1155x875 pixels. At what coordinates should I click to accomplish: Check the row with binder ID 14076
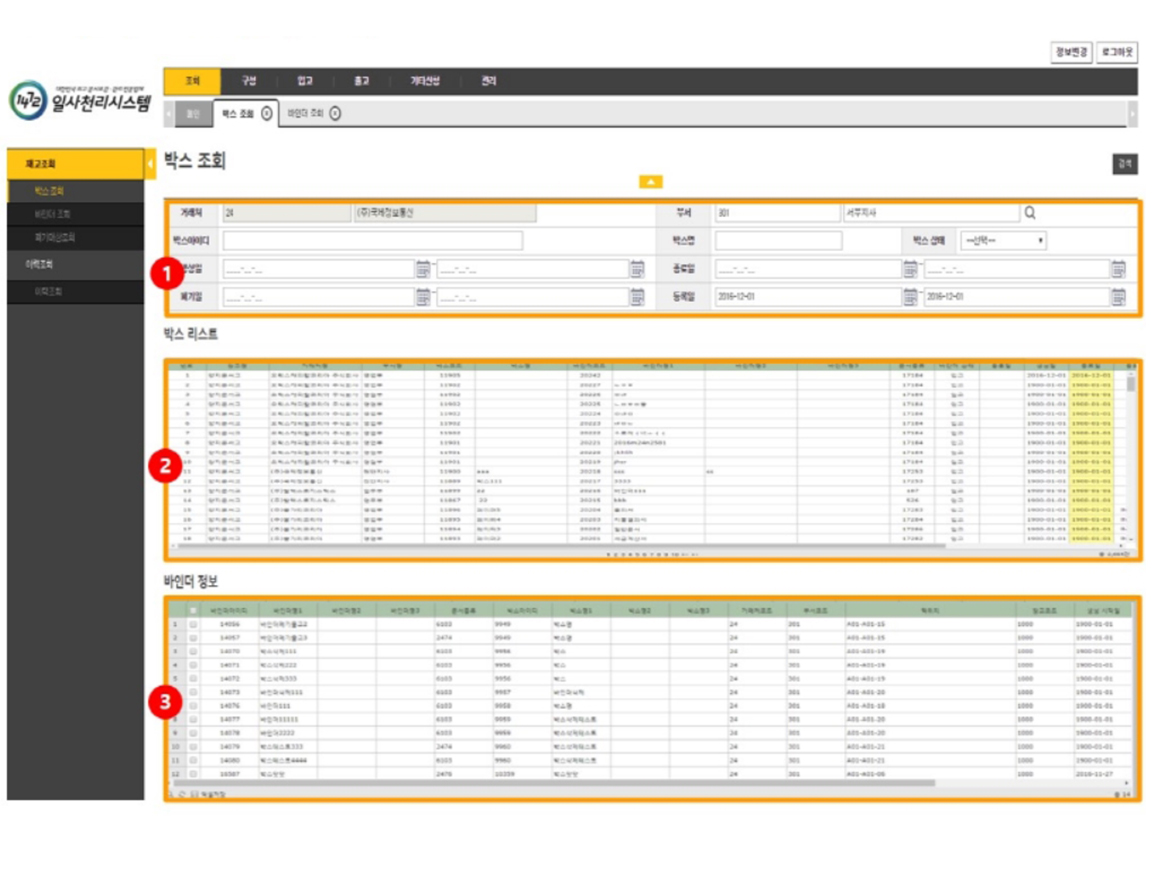point(193,706)
